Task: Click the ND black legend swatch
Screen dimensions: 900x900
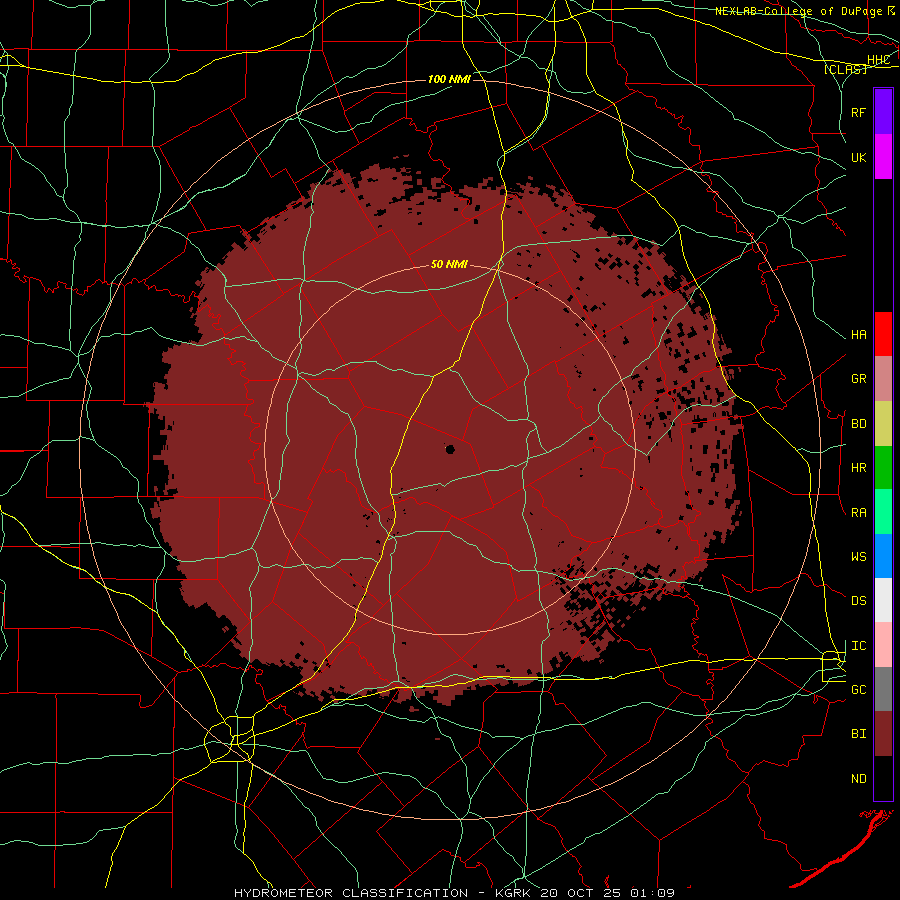Action: 883,778
